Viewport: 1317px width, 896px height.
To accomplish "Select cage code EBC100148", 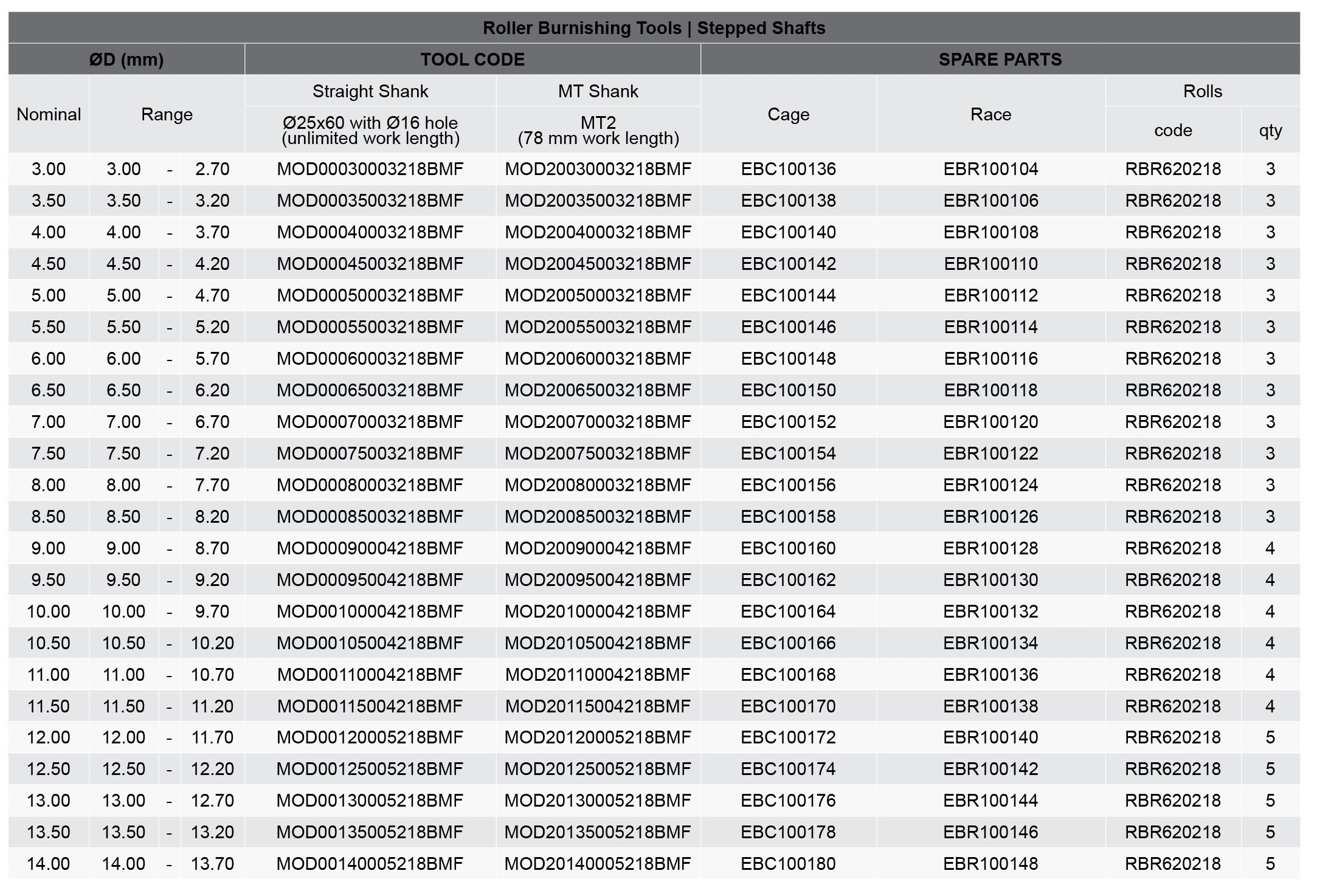I will (789, 359).
